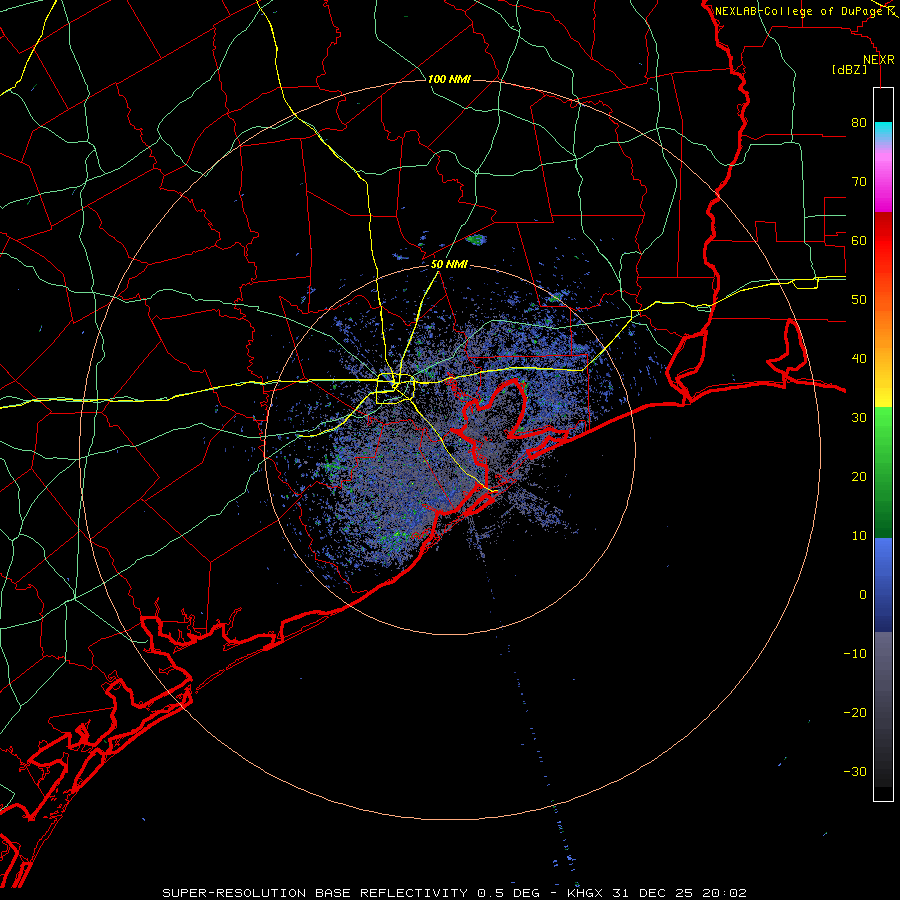Viewport: 900px width, 900px height.
Task: Click the 70 value on the dBZ scale
Action: click(x=859, y=182)
